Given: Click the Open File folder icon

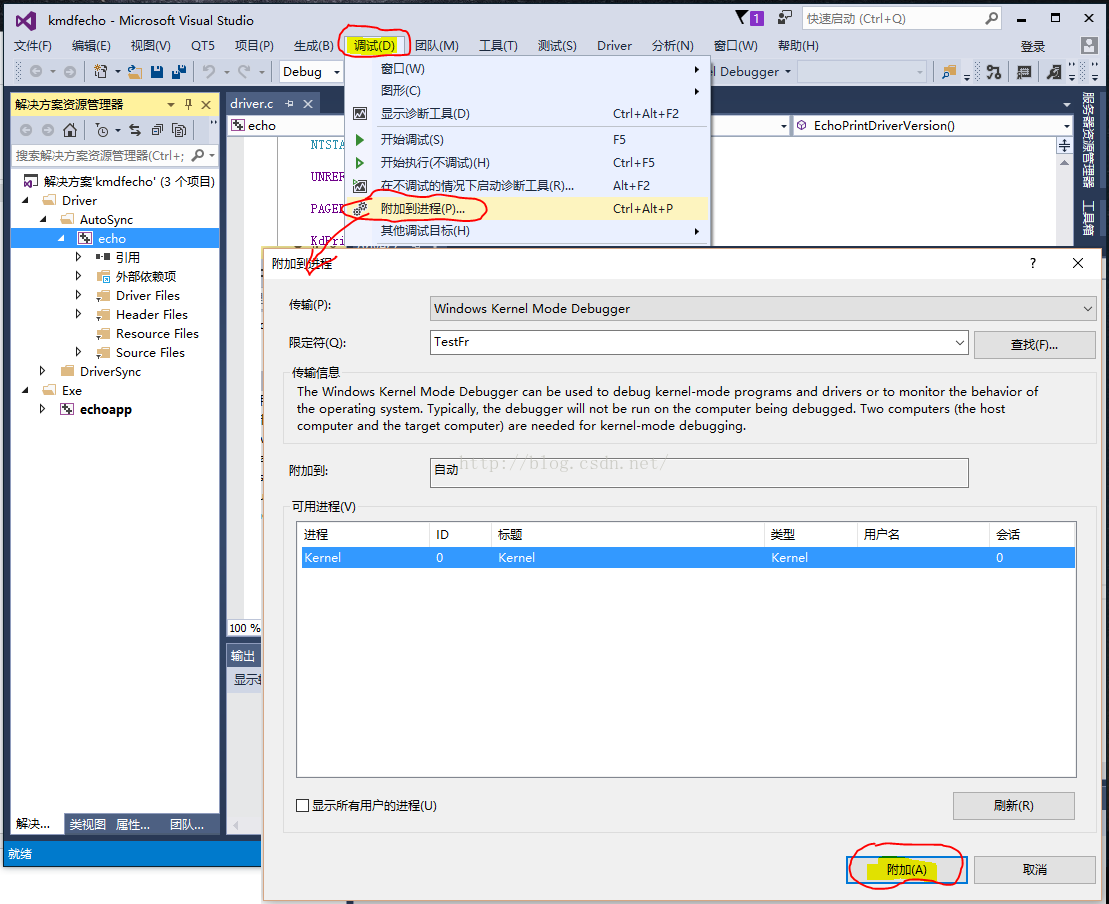Looking at the screenshot, I should point(134,71).
